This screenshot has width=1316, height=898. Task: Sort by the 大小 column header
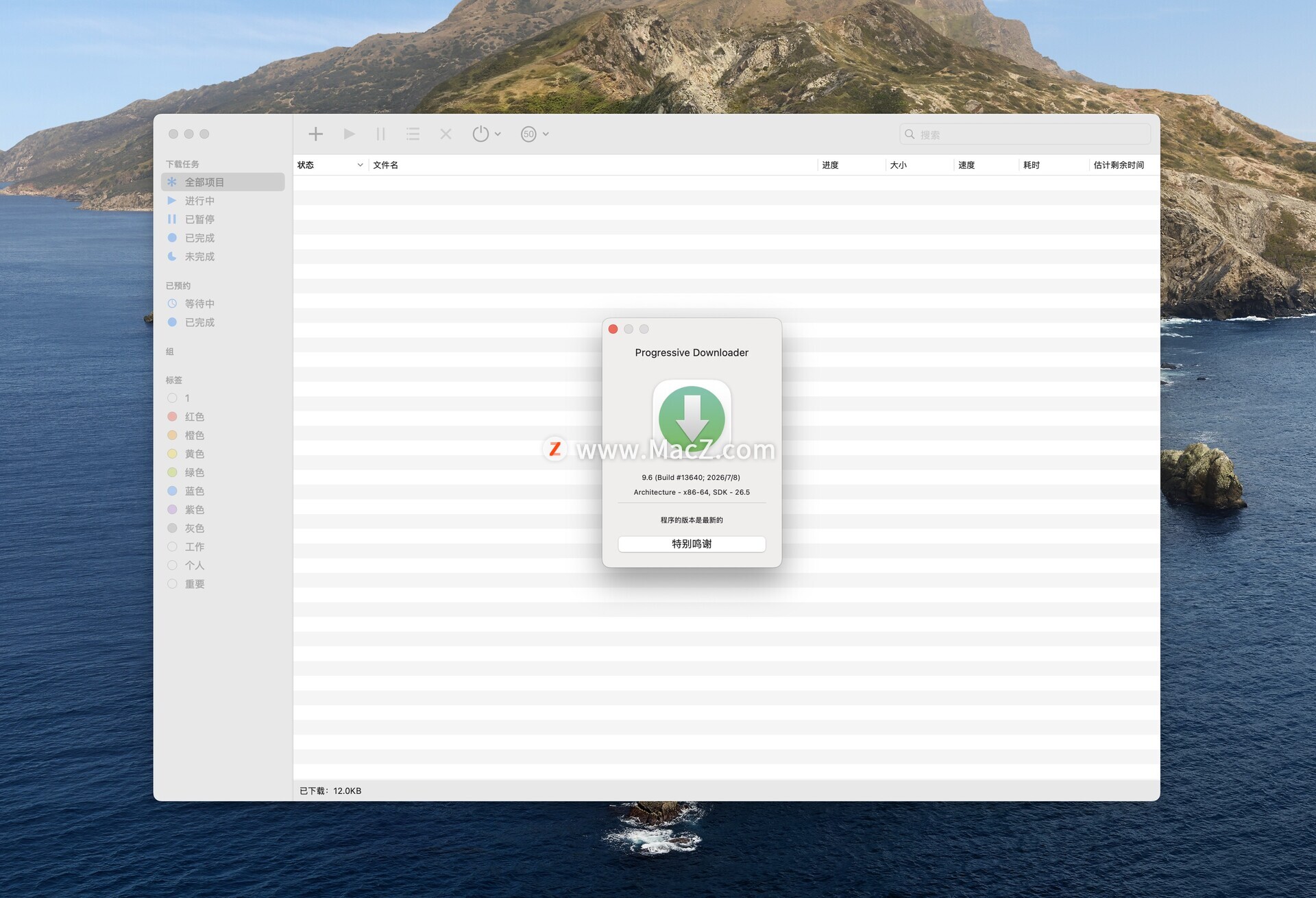click(x=920, y=165)
